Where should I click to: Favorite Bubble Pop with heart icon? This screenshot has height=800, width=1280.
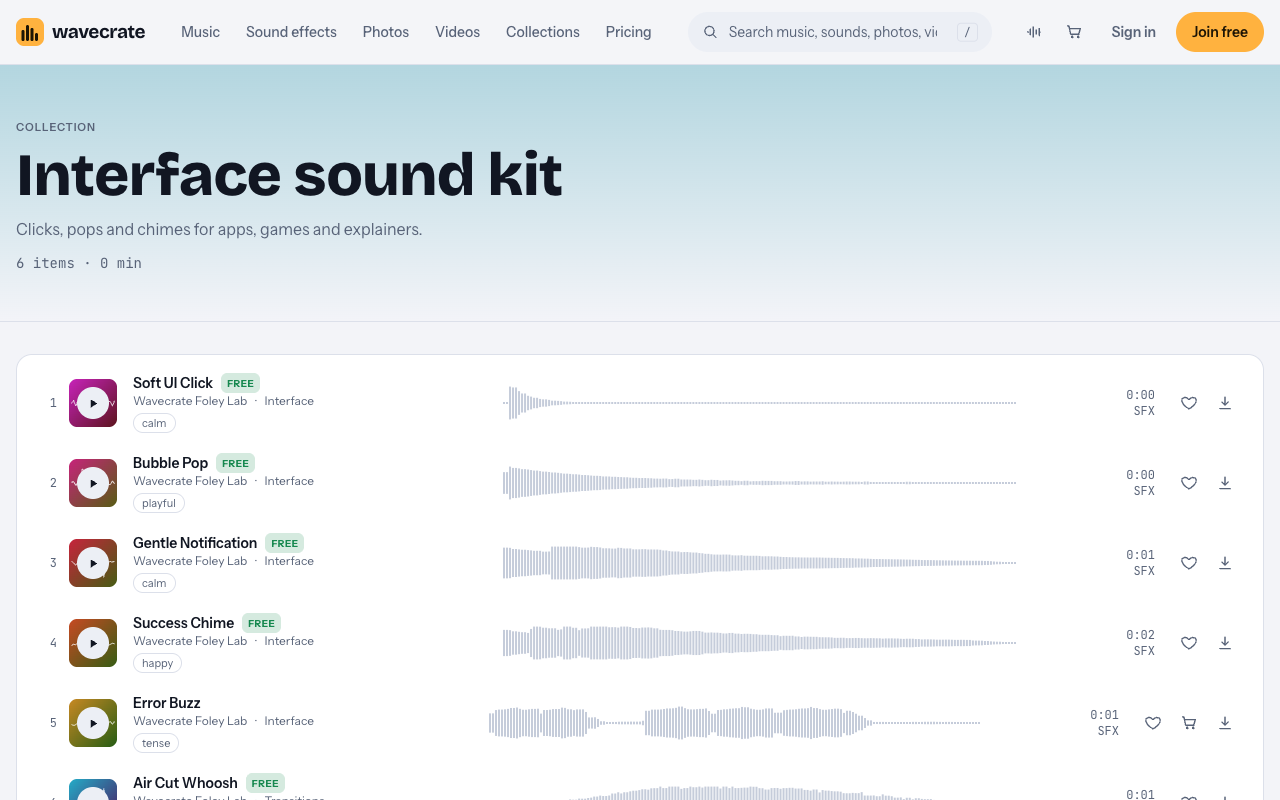point(1189,483)
